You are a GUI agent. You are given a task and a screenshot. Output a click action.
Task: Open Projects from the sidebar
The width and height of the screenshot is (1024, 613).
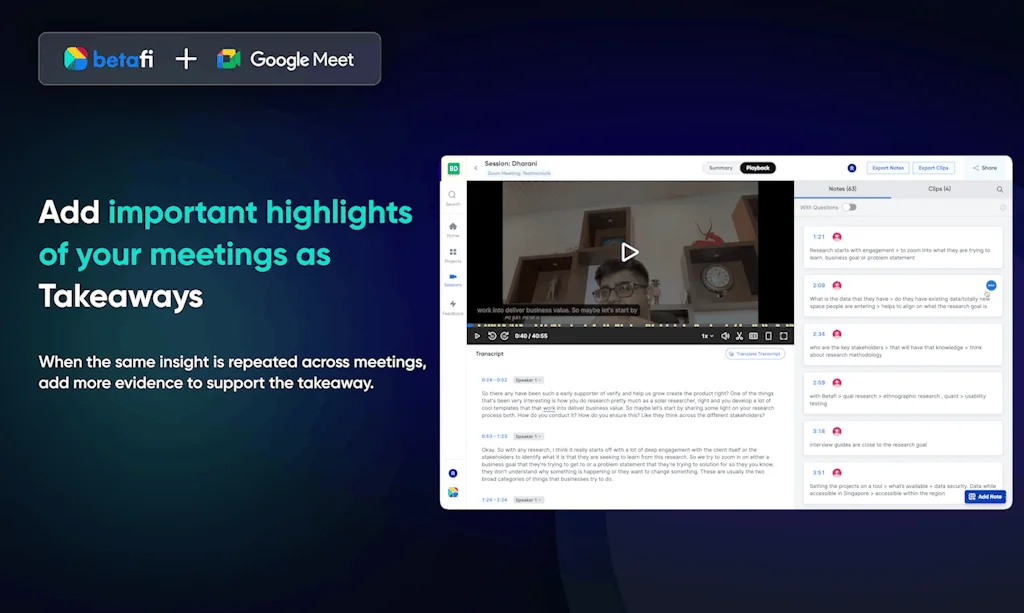pyautogui.click(x=453, y=255)
